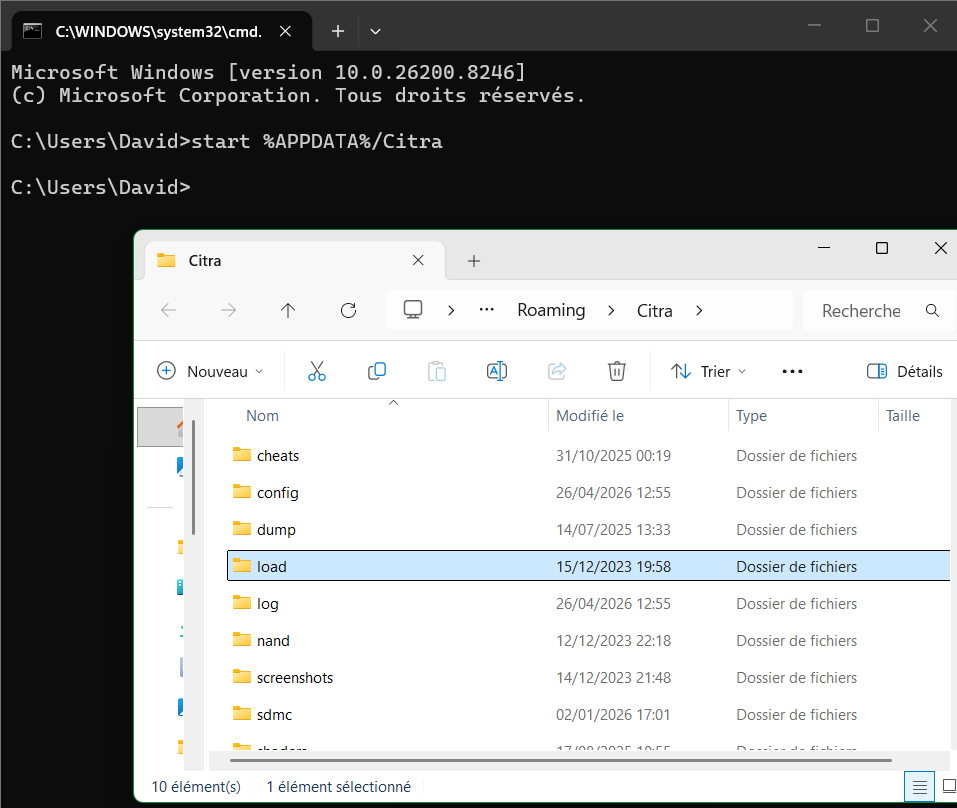
Task: Click the Citra breadcrumb
Action: point(654,311)
